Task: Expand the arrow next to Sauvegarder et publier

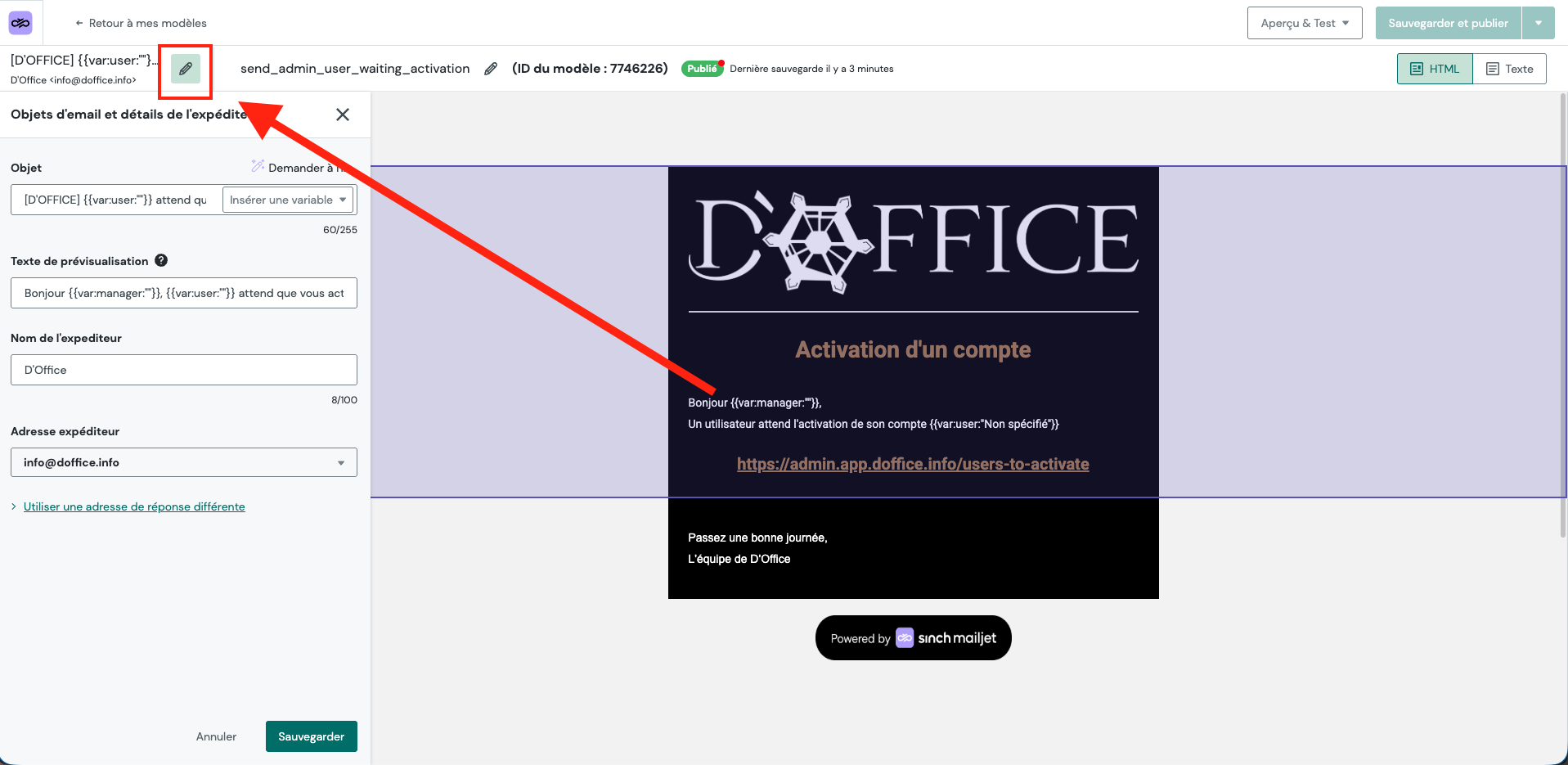Action: coord(1539,23)
